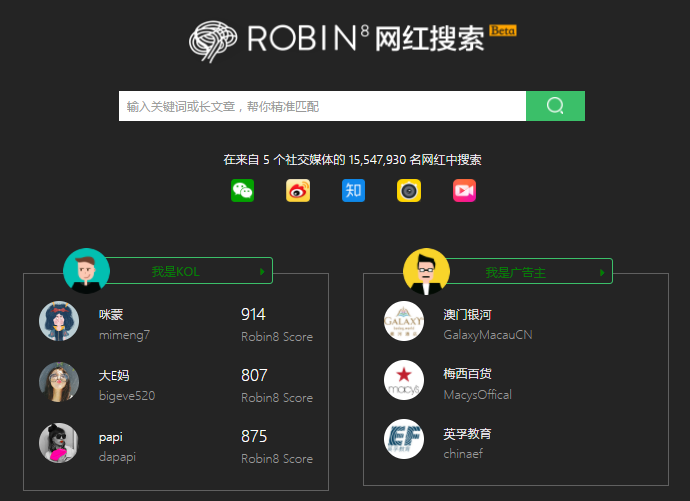The height and width of the screenshot is (501, 690).
Task: Select the Zhihu platform icon
Action: tap(353, 190)
